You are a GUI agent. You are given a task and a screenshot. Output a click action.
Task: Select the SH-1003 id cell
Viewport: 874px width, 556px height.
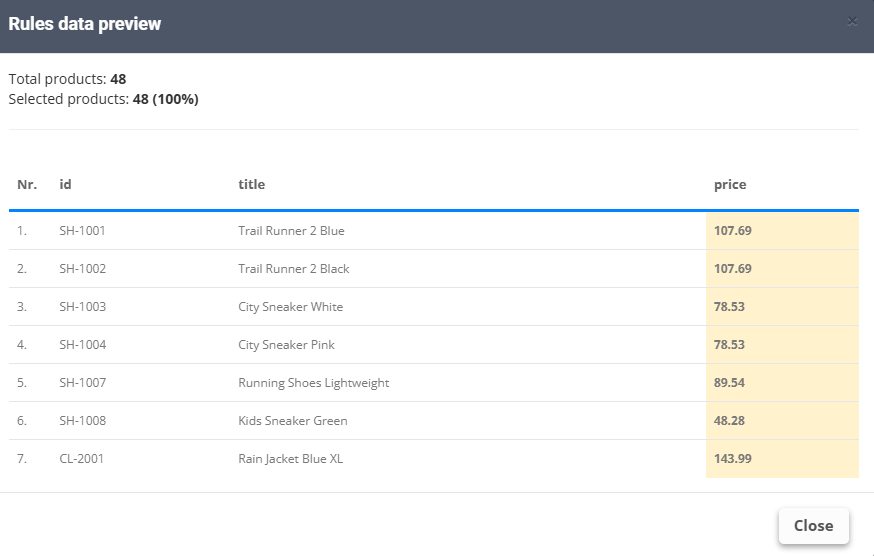[x=82, y=307]
